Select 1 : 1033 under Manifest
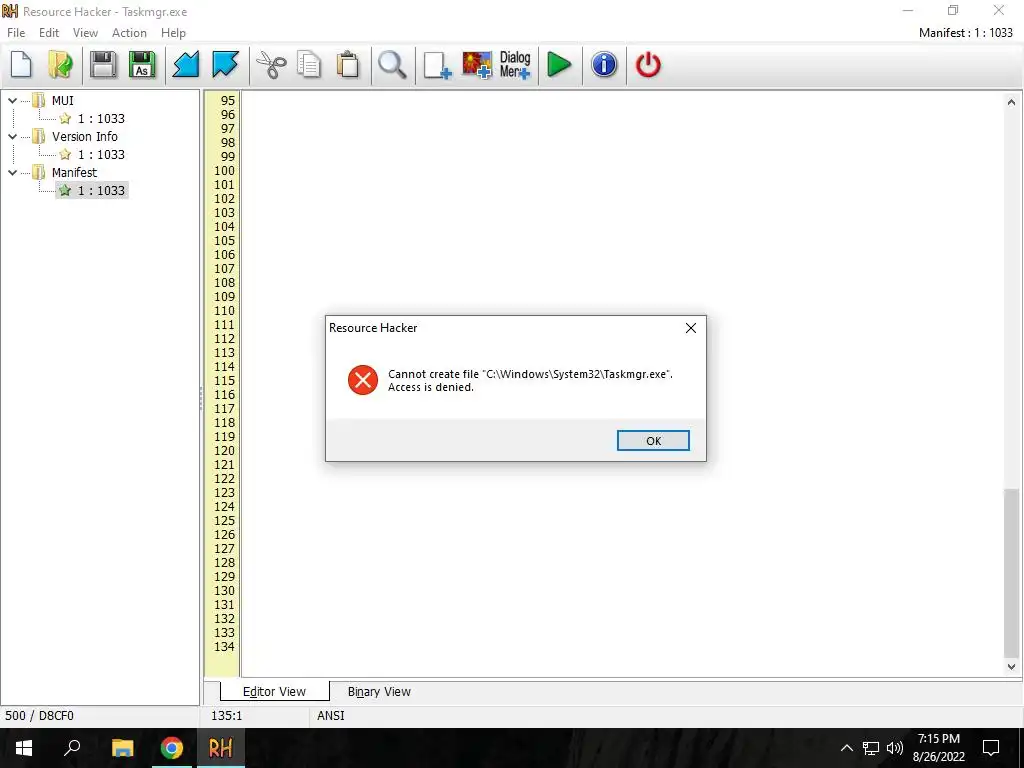1024x768 pixels. (x=101, y=190)
